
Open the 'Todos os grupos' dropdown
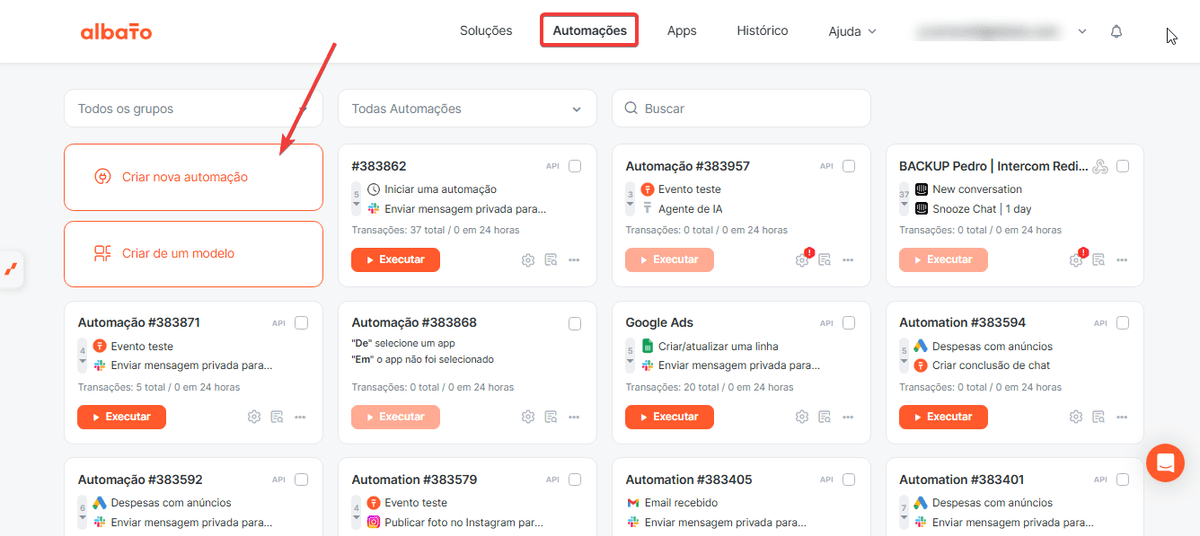coord(193,109)
